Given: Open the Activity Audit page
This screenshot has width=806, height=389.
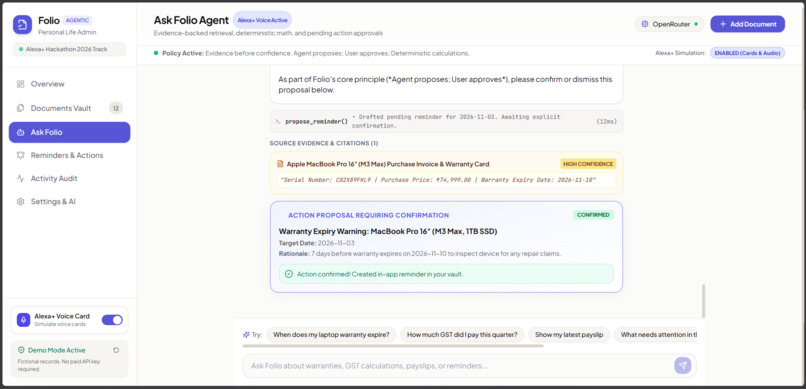Looking at the screenshot, I should (x=69, y=178).
